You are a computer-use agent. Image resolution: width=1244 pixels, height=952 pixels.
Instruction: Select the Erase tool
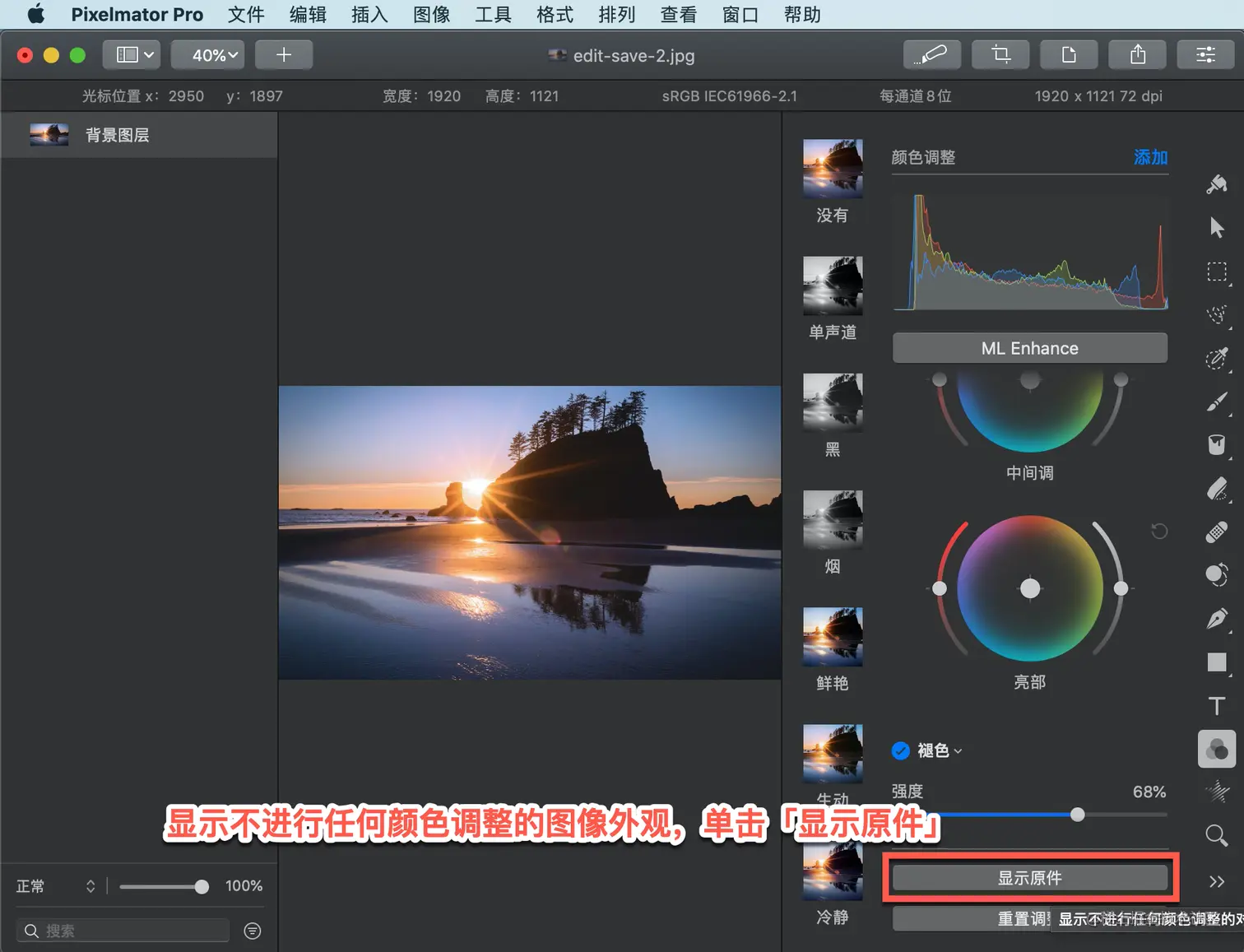click(x=1217, y=489)
